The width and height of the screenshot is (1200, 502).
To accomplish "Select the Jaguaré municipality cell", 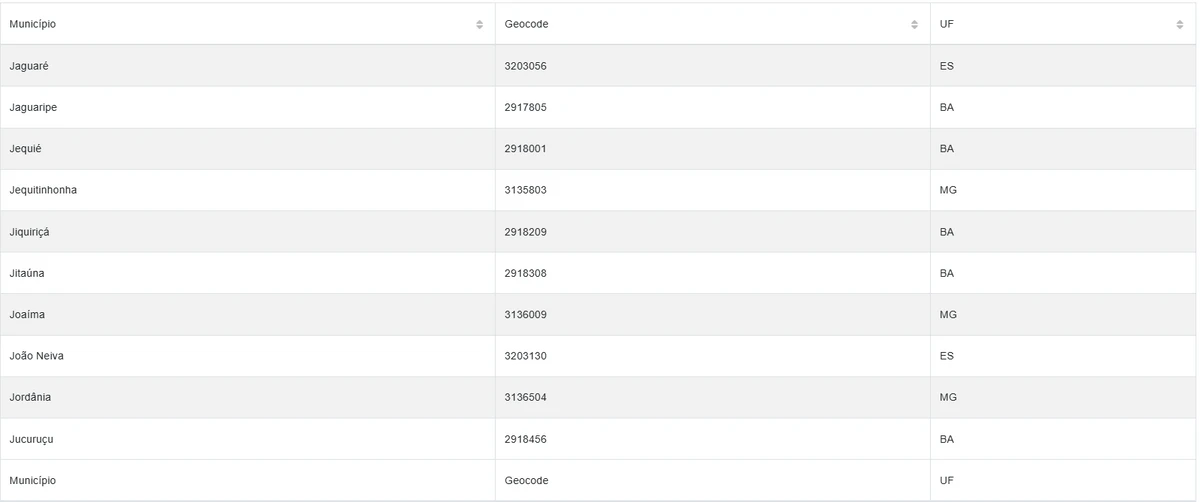I will [29, 66].
